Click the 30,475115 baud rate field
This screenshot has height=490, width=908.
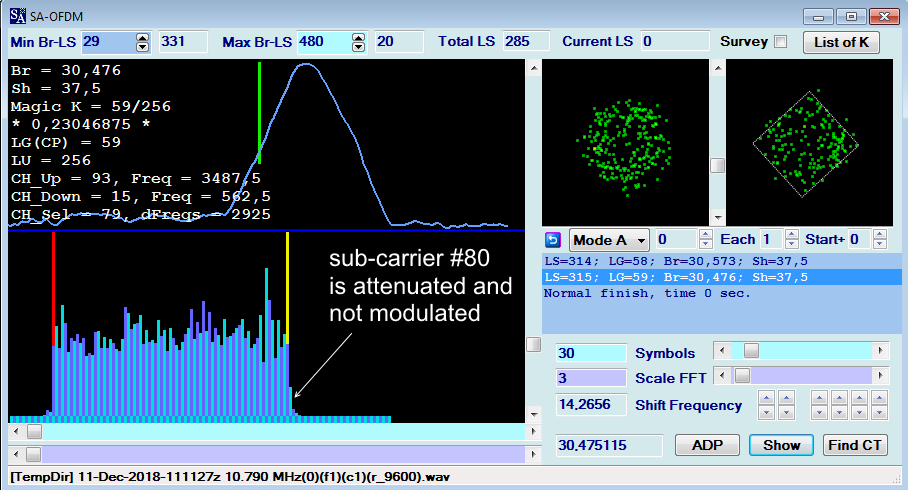pos(609,445)
